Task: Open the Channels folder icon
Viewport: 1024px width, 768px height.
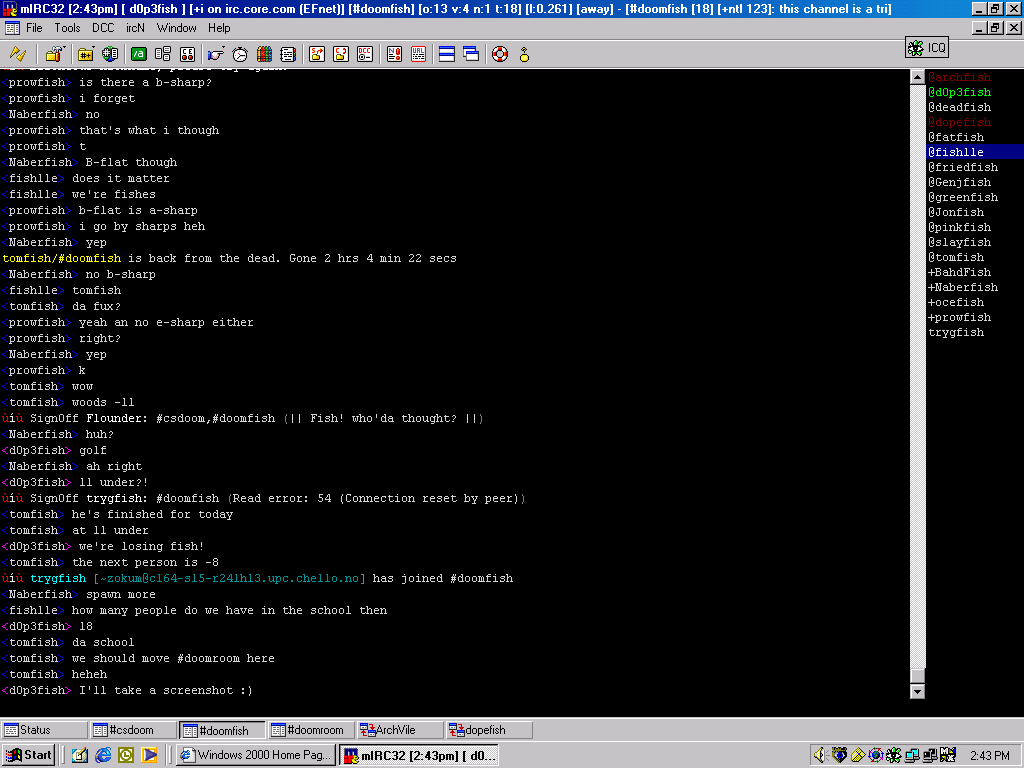Action: tap(86, 54)
